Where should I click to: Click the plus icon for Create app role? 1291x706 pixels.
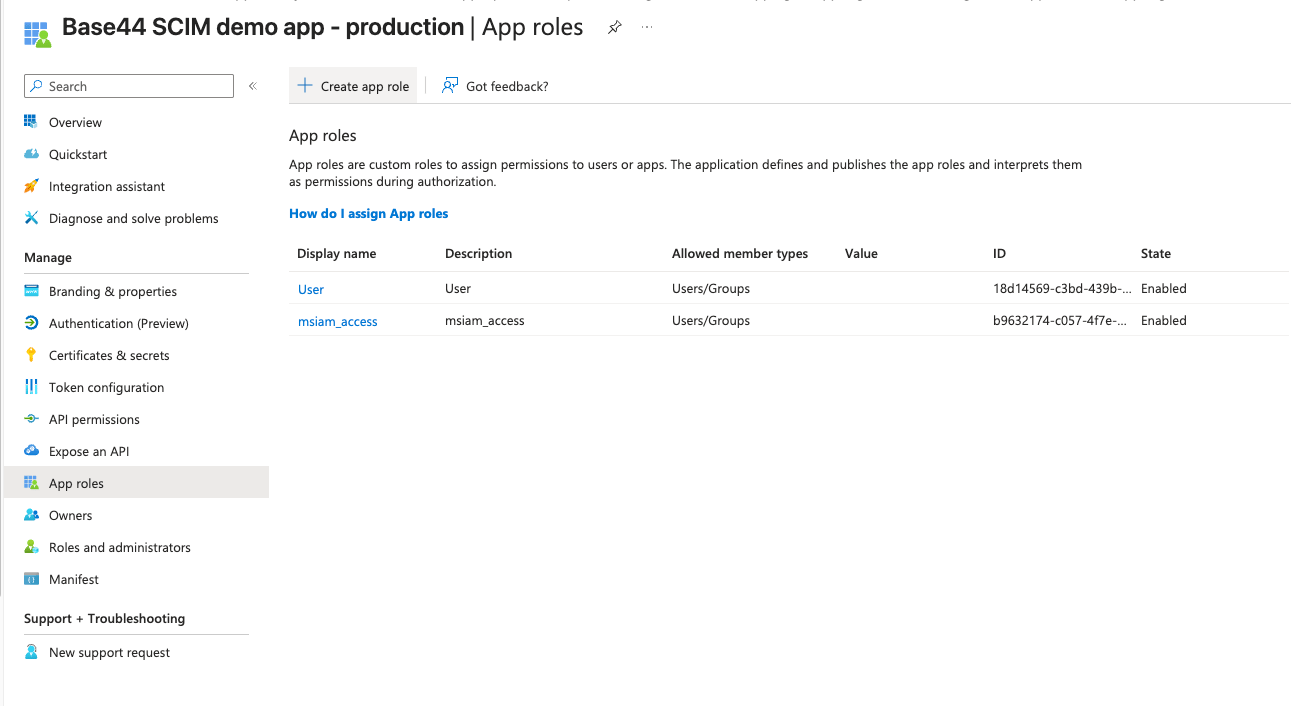coord(305,86)
